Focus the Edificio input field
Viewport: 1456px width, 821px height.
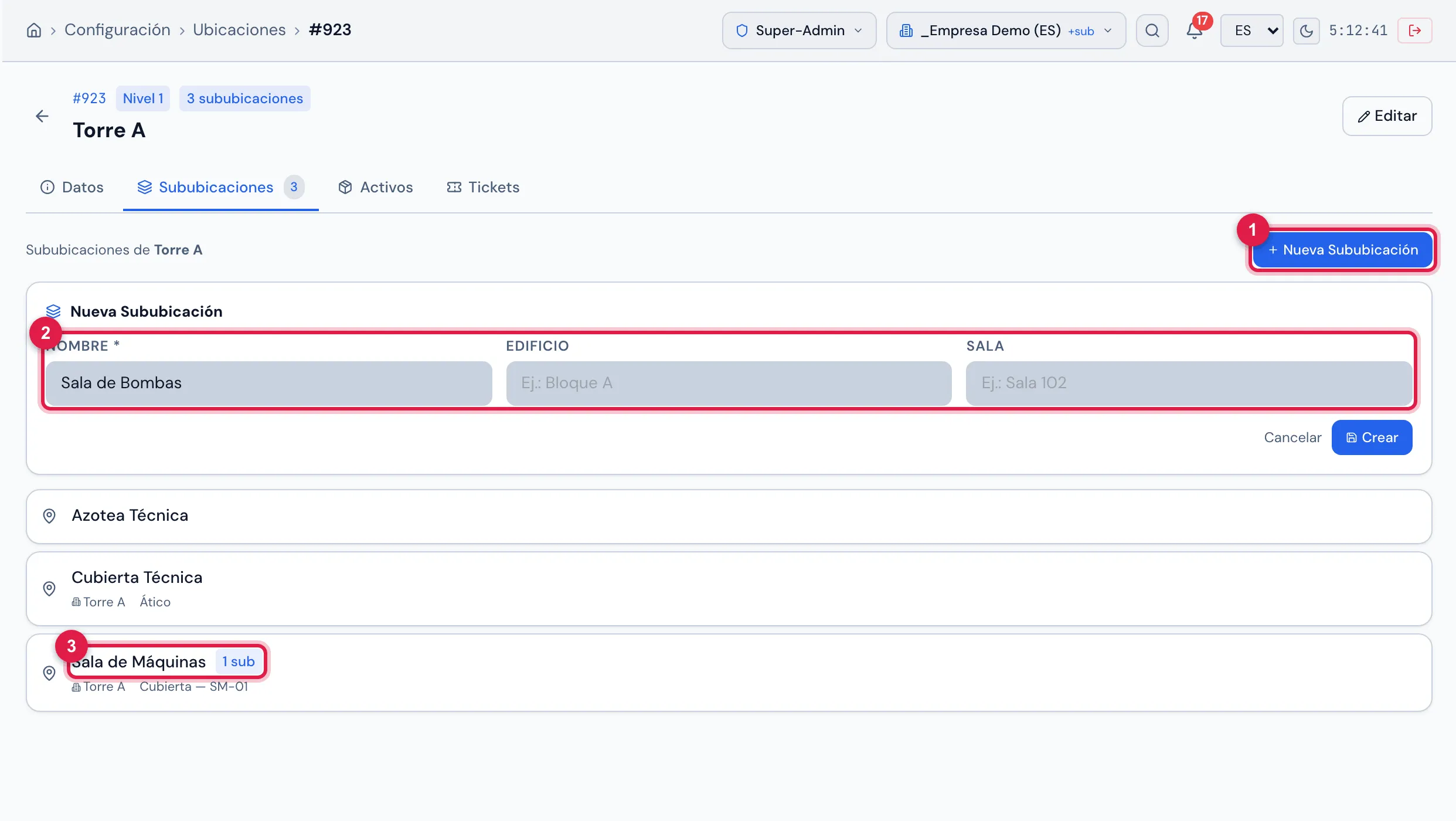pos(729,383)
